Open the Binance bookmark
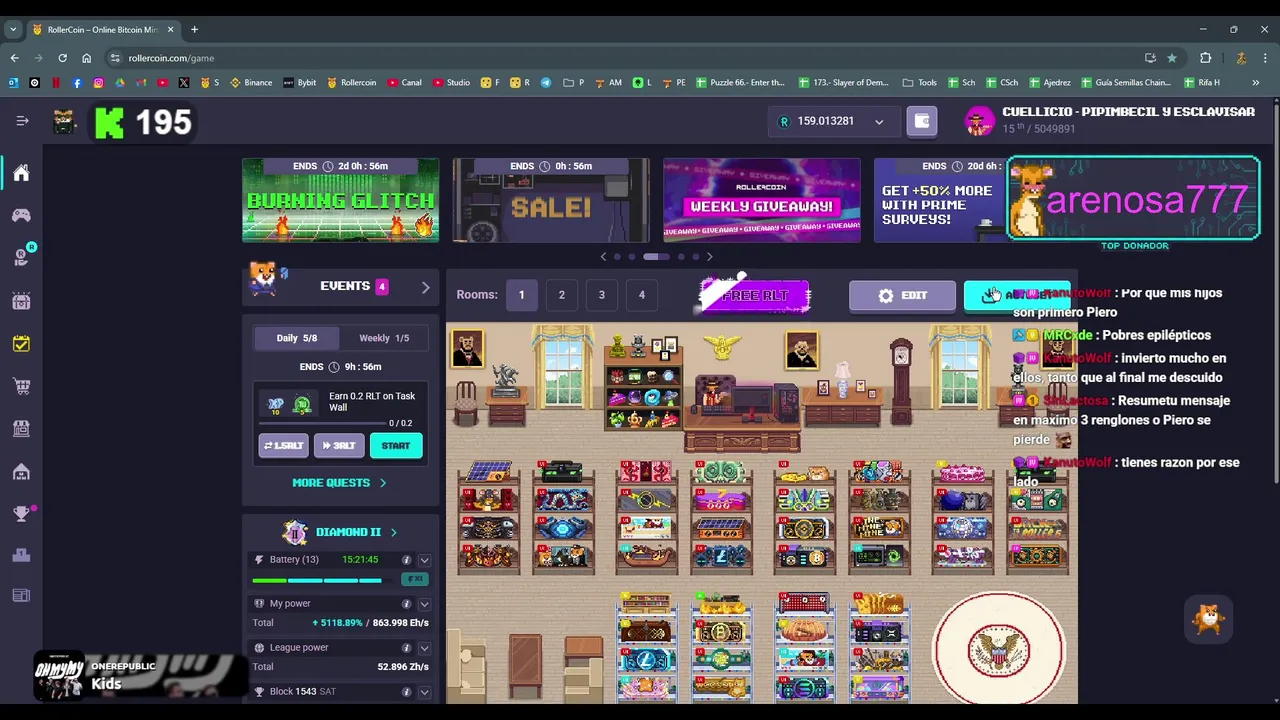 pyautogui.click(x=251, y=82)
